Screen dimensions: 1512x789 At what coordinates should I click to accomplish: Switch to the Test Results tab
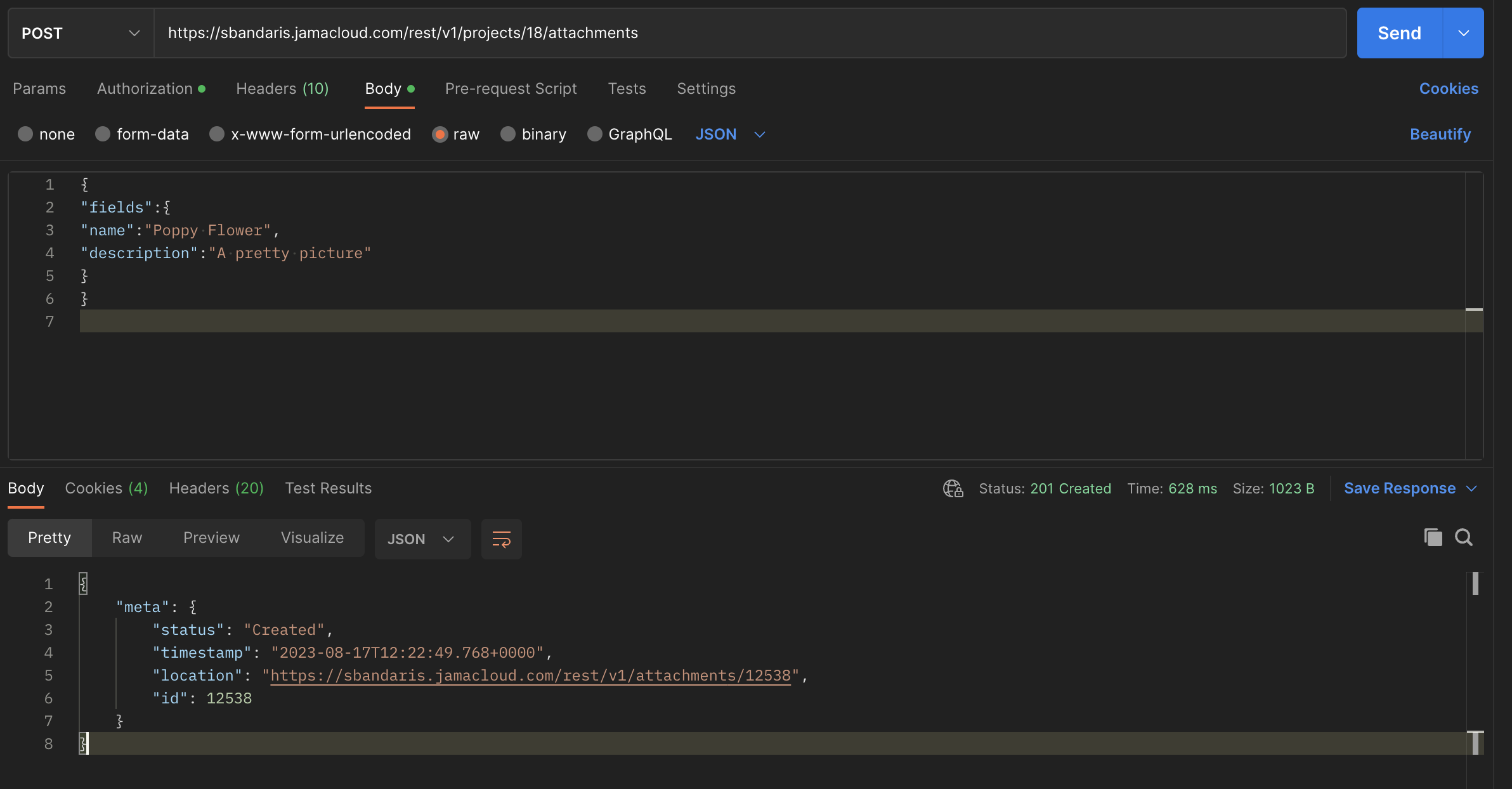point(329,488)
